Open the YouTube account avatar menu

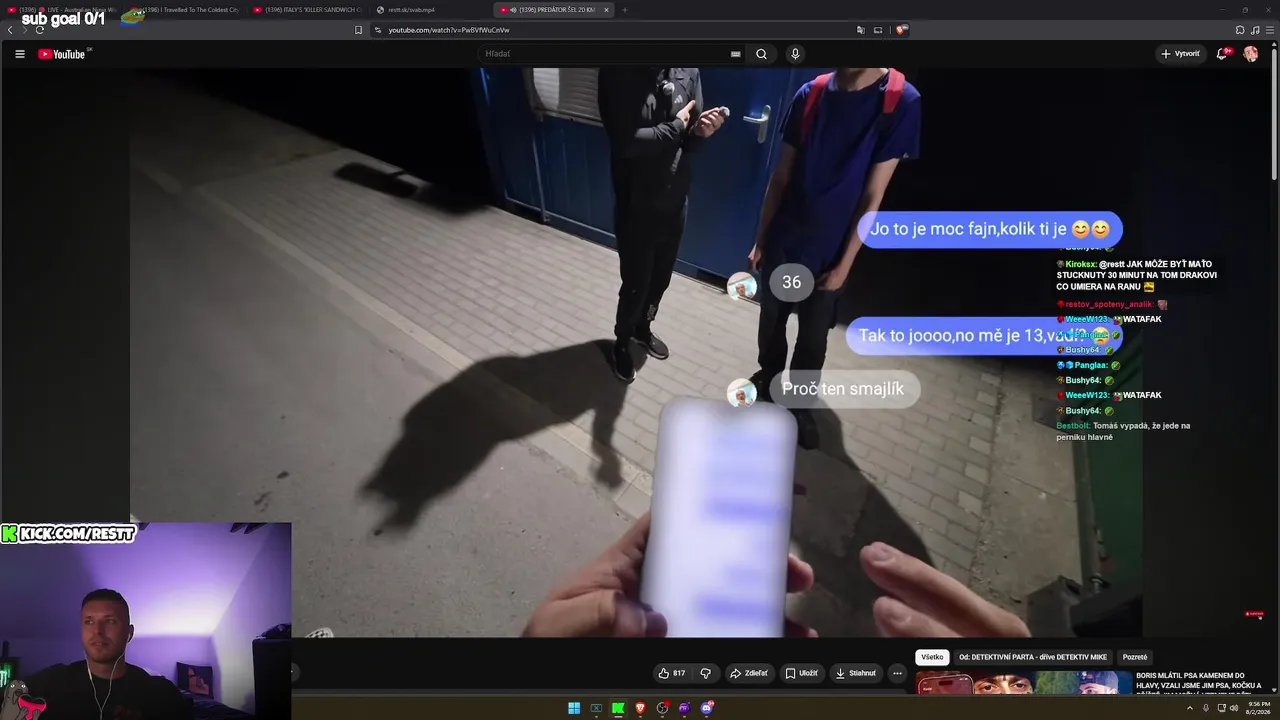coord(1250,54)
